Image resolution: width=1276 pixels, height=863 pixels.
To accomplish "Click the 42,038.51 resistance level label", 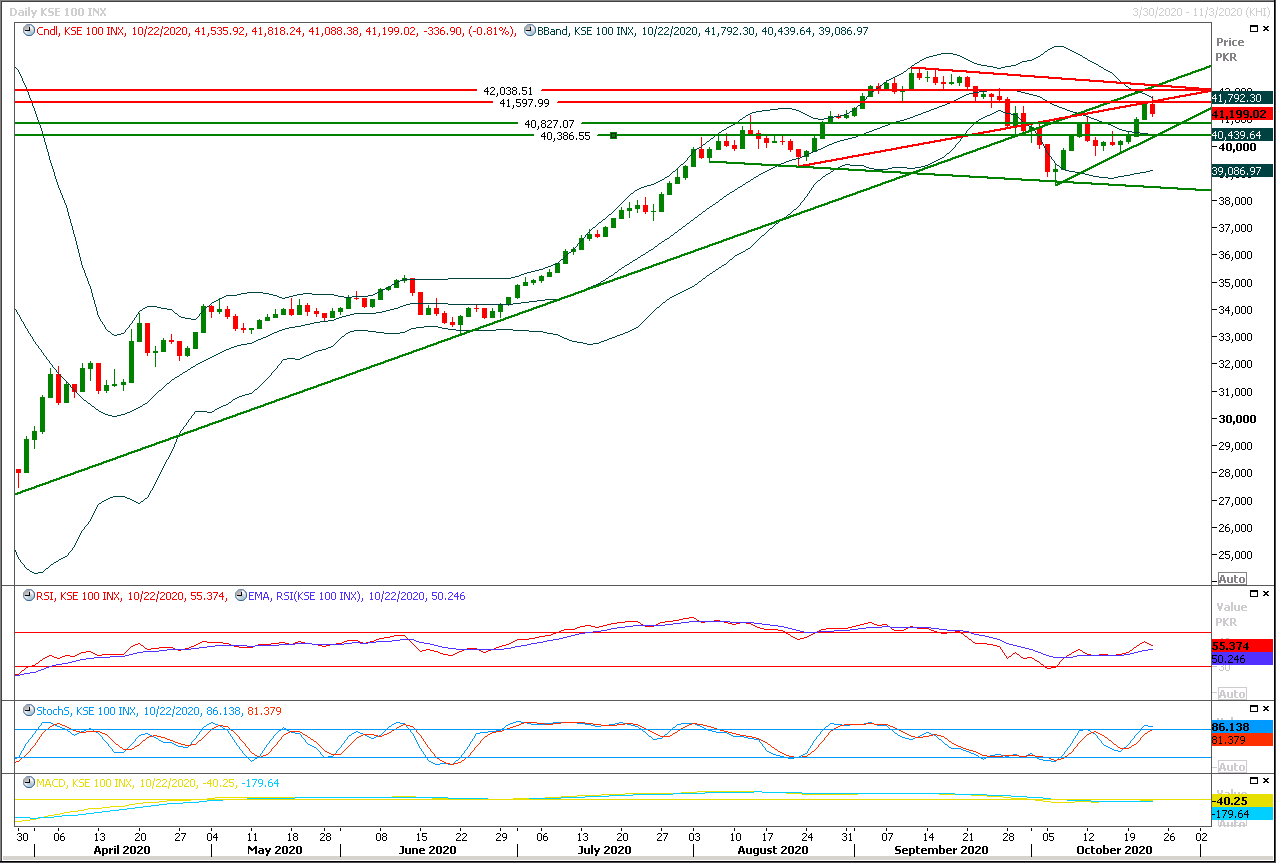I will pos(508,90).
